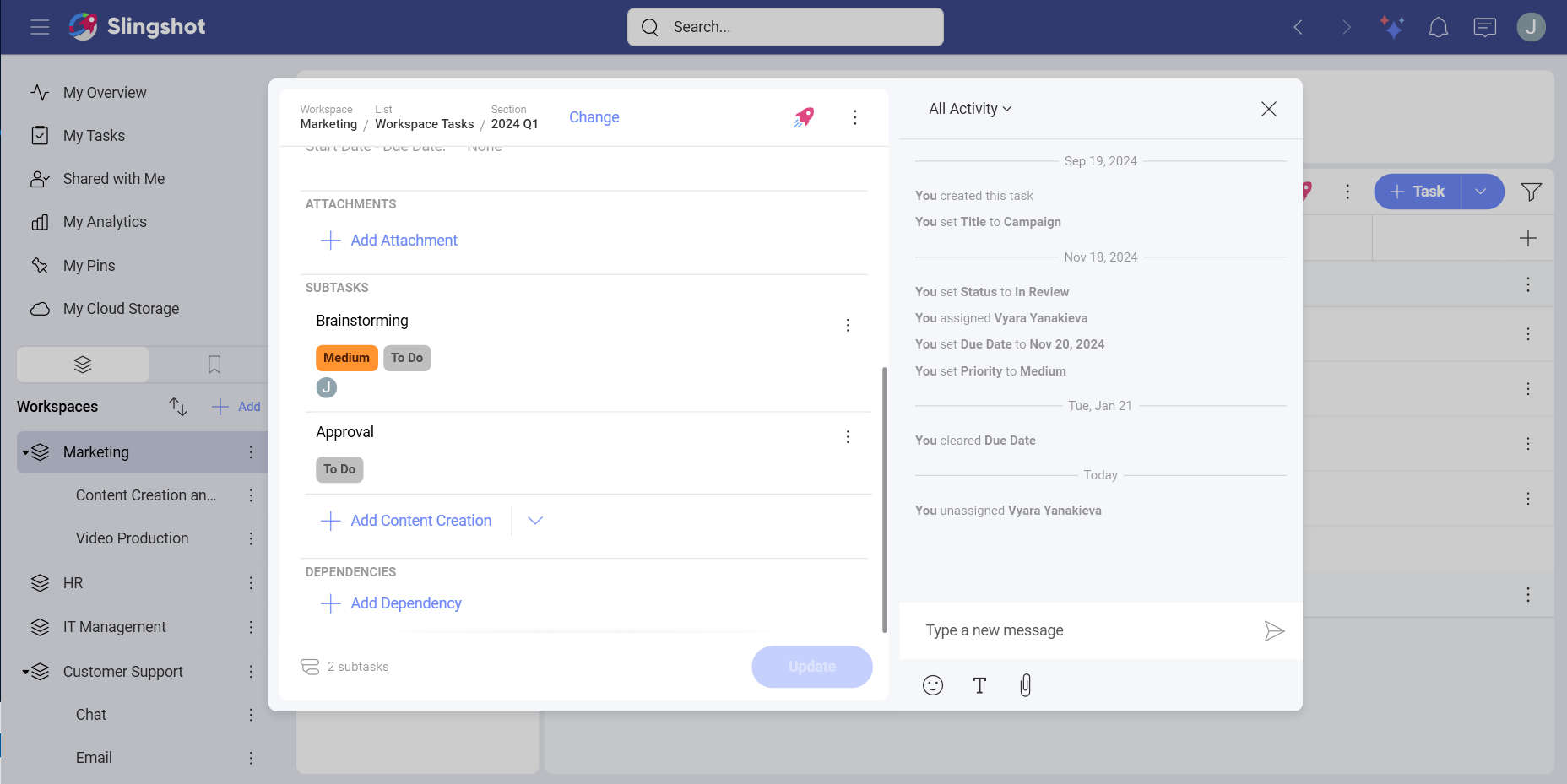Open the notifications bell
This screenshot has height=784, width=1567.
coord(1438,28)
